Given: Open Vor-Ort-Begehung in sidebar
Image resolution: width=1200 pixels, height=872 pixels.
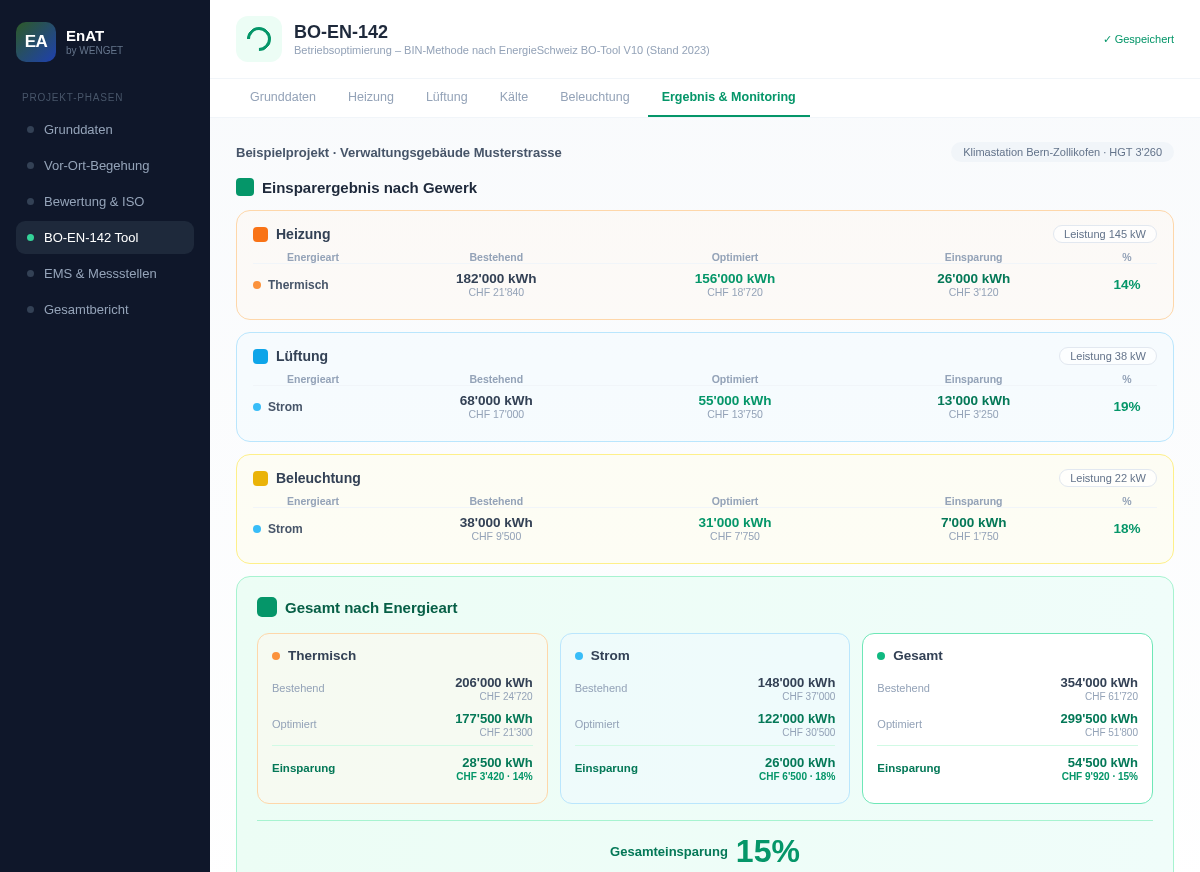Looking at the screenshot, I should (x=105, y=165).
